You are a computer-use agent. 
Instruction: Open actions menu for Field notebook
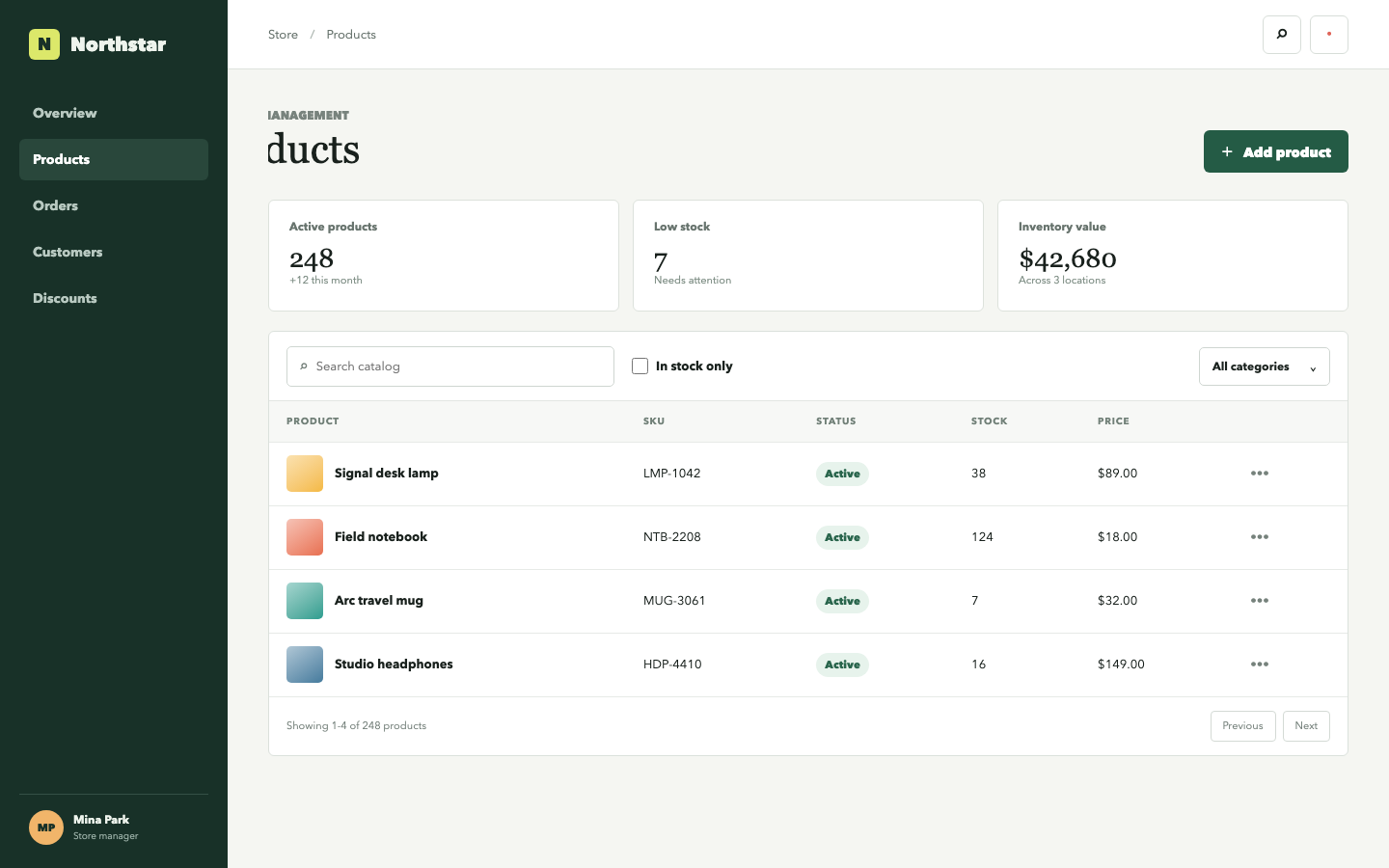pyautogui.click(x=1260, y=537)
